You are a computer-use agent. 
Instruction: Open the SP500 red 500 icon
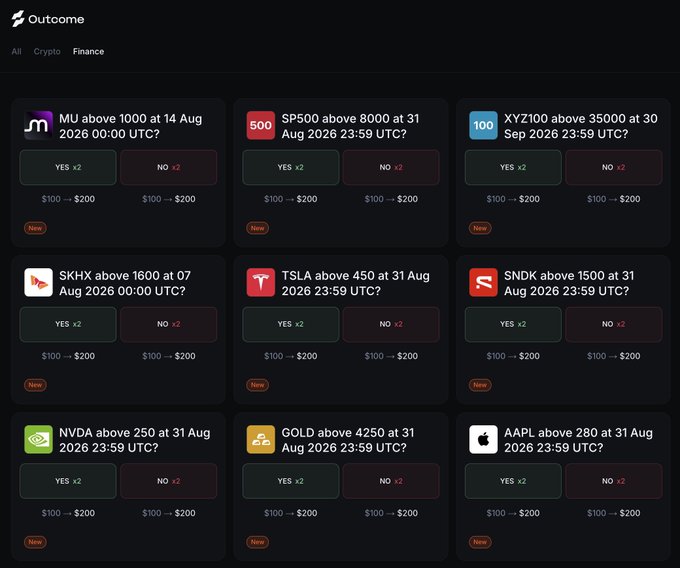[261, 125]
